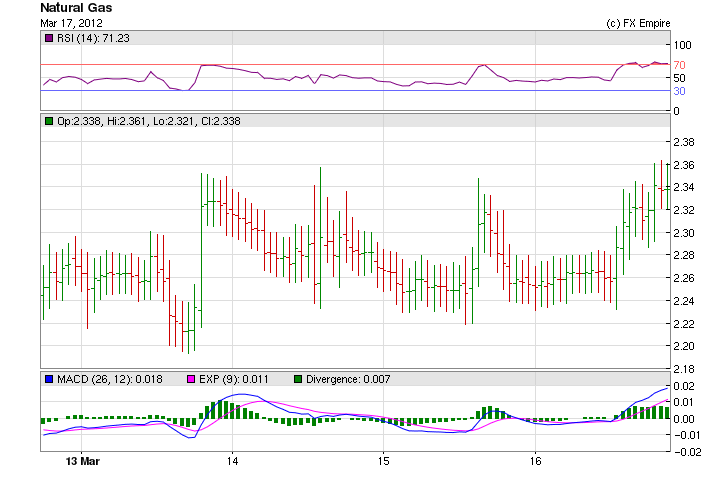The height and width of the screenshot is (487, 710).
Task: Click the "Op:2.338, Hi:2.361, Lo:2.321, Cl:2.338" readout
Action: (149, 121)
